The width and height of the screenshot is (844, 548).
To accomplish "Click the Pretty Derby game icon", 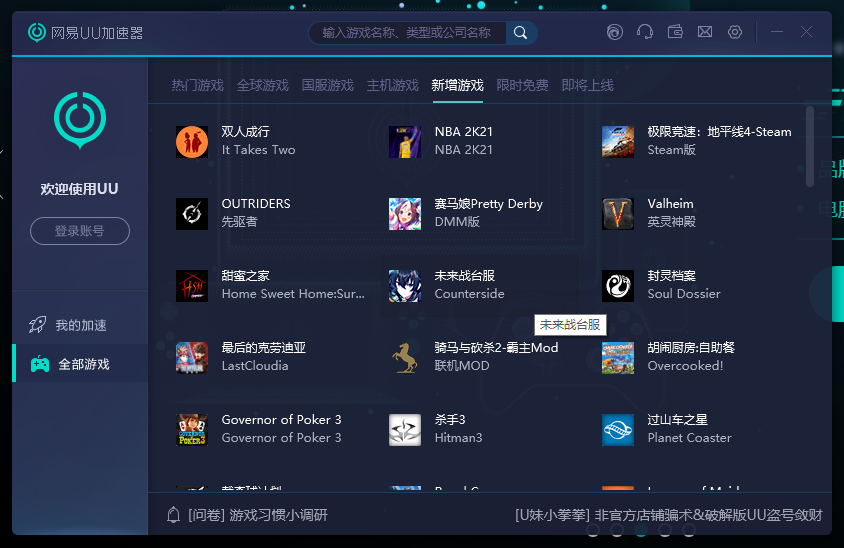I will coord(405,214).
